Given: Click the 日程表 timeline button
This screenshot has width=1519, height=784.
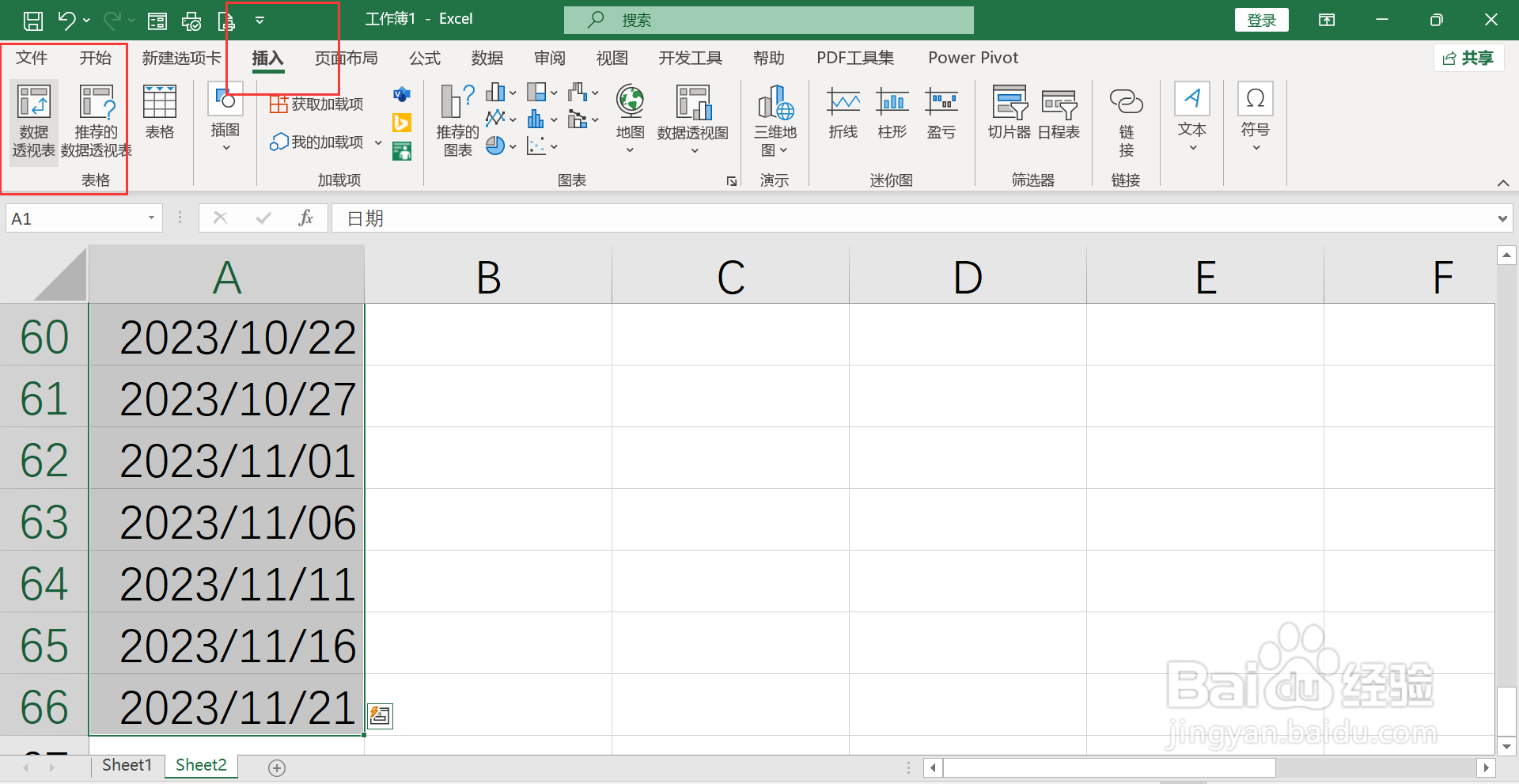Looking at the screenshot, I should pos(1059,112).
